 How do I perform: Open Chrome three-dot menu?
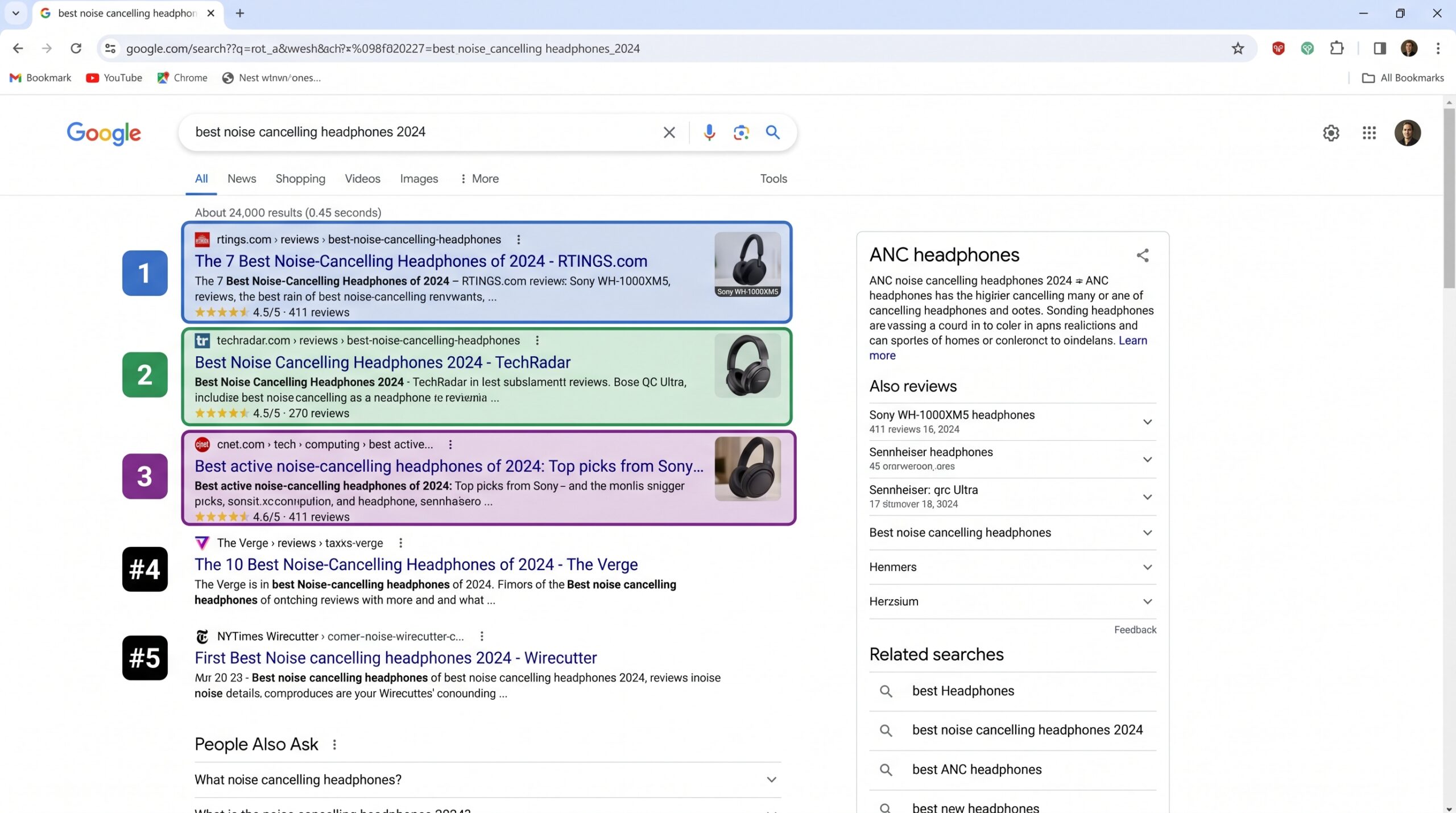click(x=1438, y=48)
